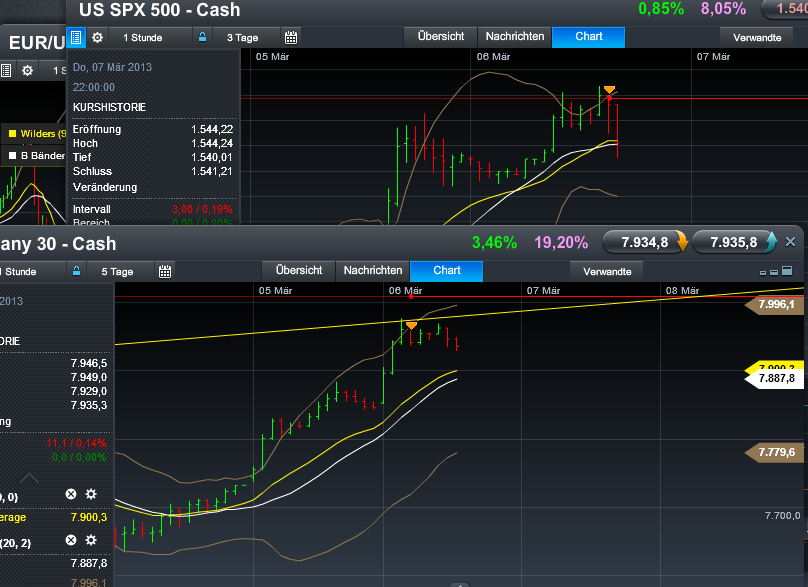The height and width of the screenshot is (587, 808).
Task: Open the 3 Tage range dropdown
Action: [x=243, y=37]
